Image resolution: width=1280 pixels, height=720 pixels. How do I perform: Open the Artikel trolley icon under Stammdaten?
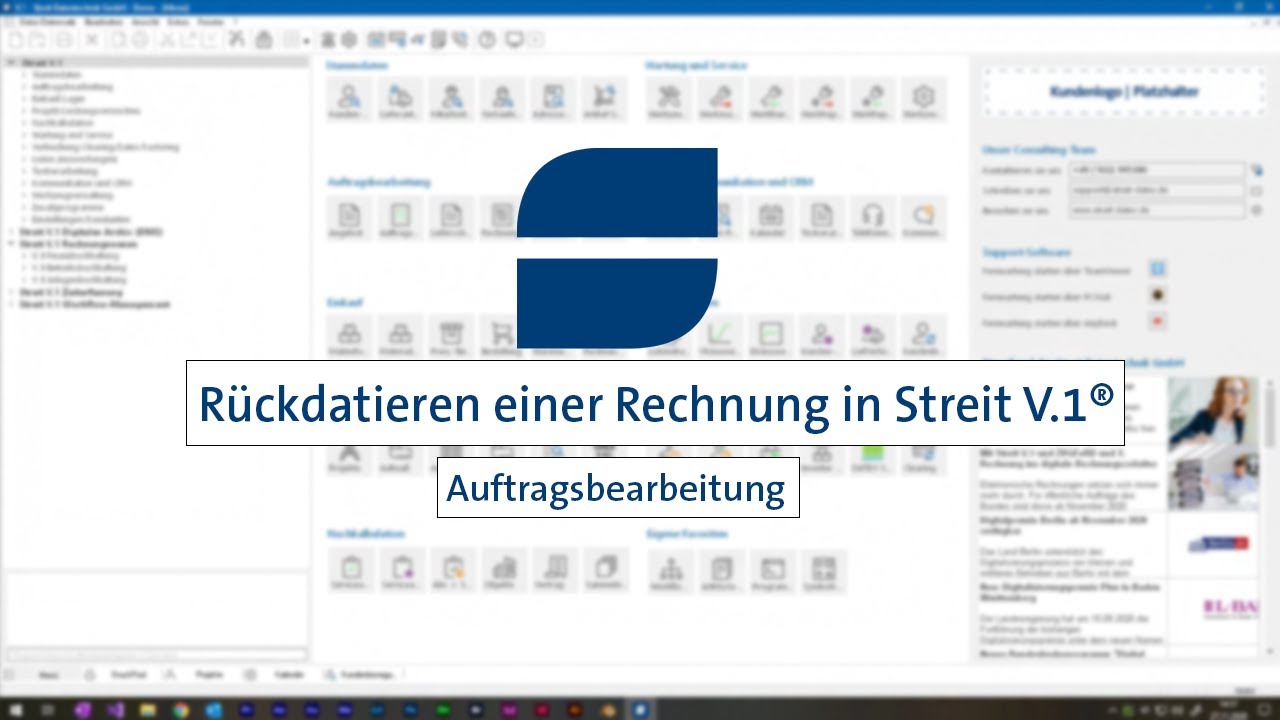pos(604,100)
